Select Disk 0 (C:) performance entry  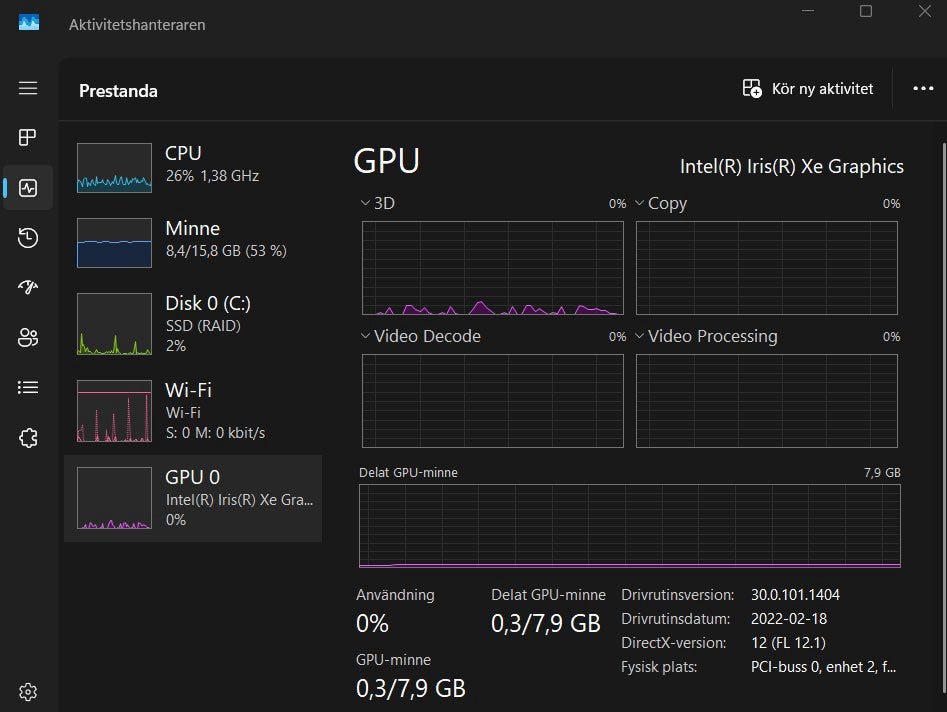click(193, 324)
